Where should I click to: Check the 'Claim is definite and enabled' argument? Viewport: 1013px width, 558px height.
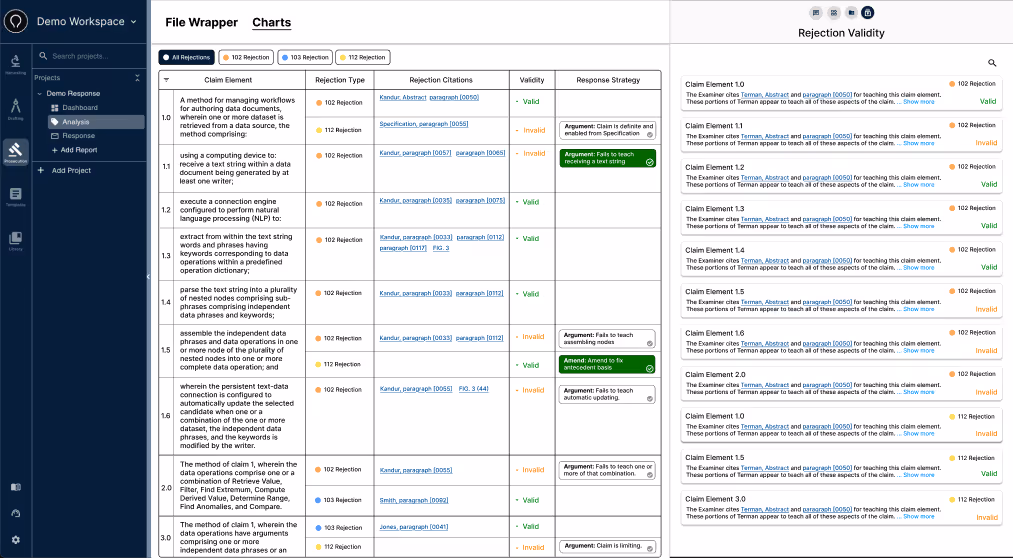pos(649,134)
